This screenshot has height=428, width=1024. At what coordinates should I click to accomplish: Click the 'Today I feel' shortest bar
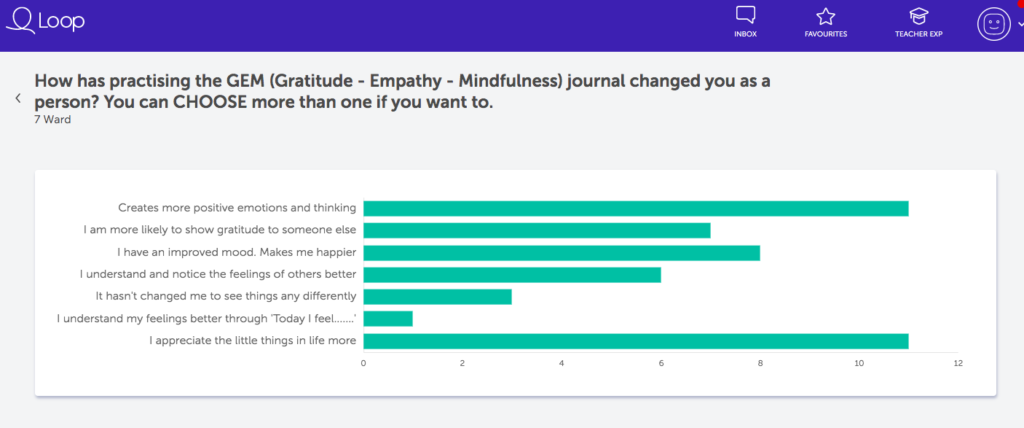pyautogui.click(x=387, y=319)
